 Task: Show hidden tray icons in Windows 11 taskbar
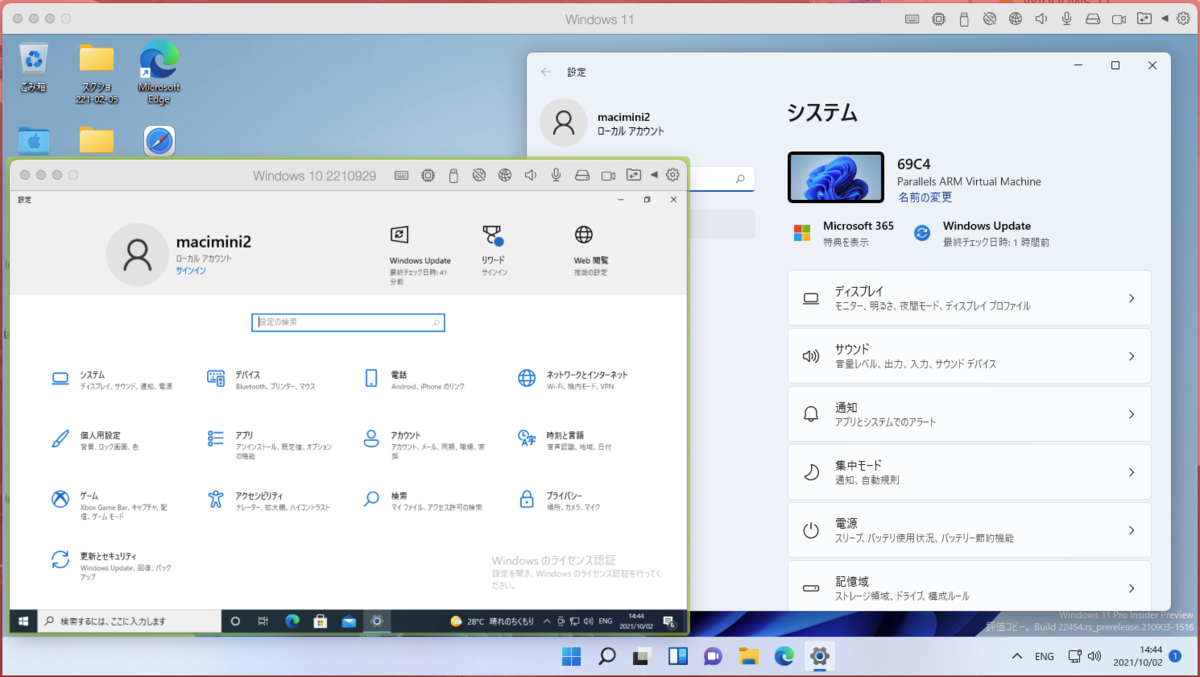(x=1017, y=656)
